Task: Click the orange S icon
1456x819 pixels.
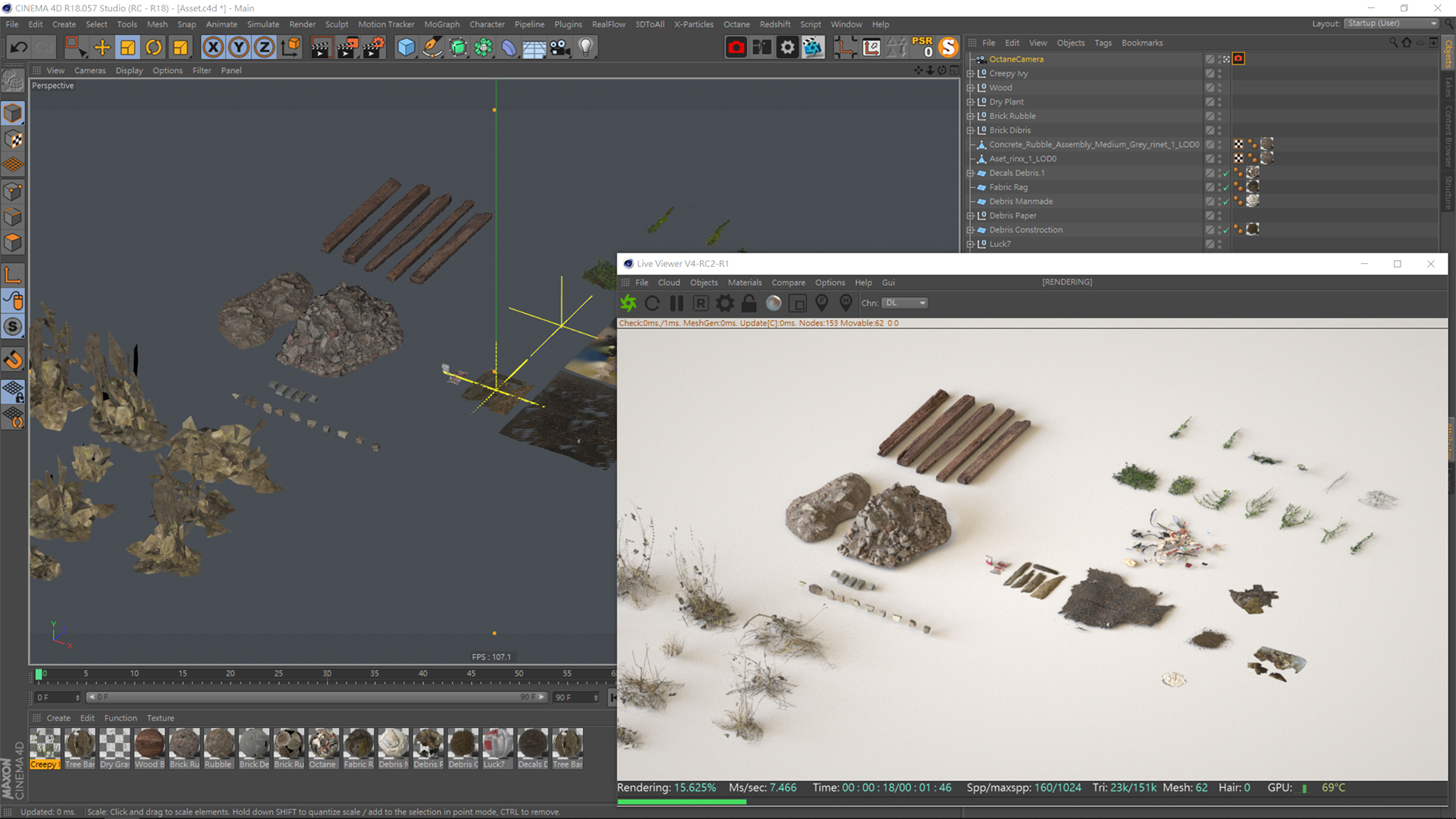Action: click(949, 48)
